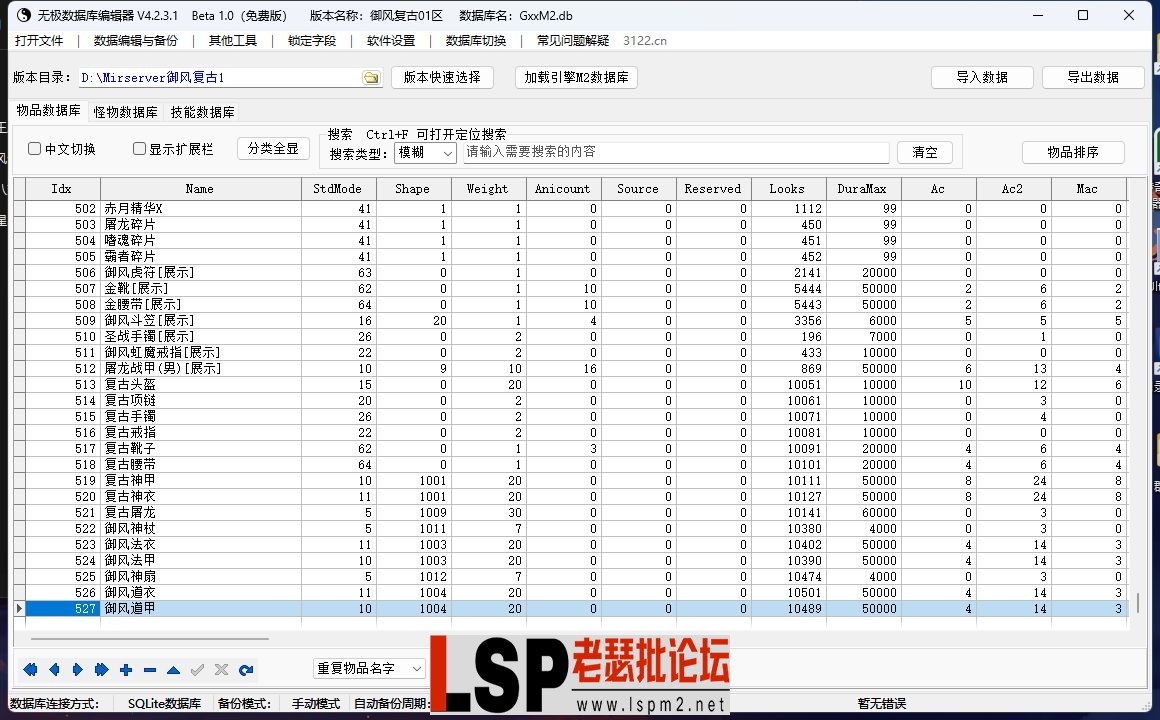Delete current record with minus icon

click(x=150, y=670)
